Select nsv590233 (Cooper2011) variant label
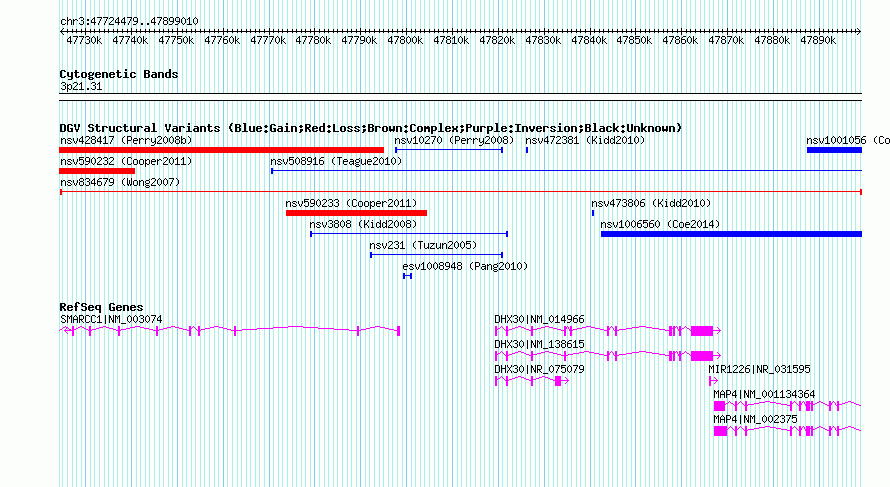Image resolution: width=890 pixels, height=487 pixels. coord(351,203)
